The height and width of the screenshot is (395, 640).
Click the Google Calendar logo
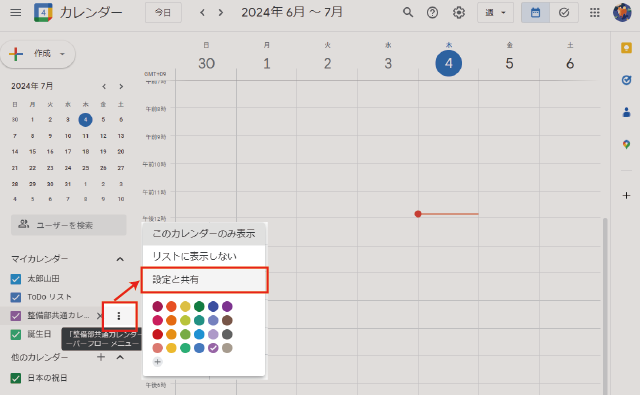click(43, 13)
